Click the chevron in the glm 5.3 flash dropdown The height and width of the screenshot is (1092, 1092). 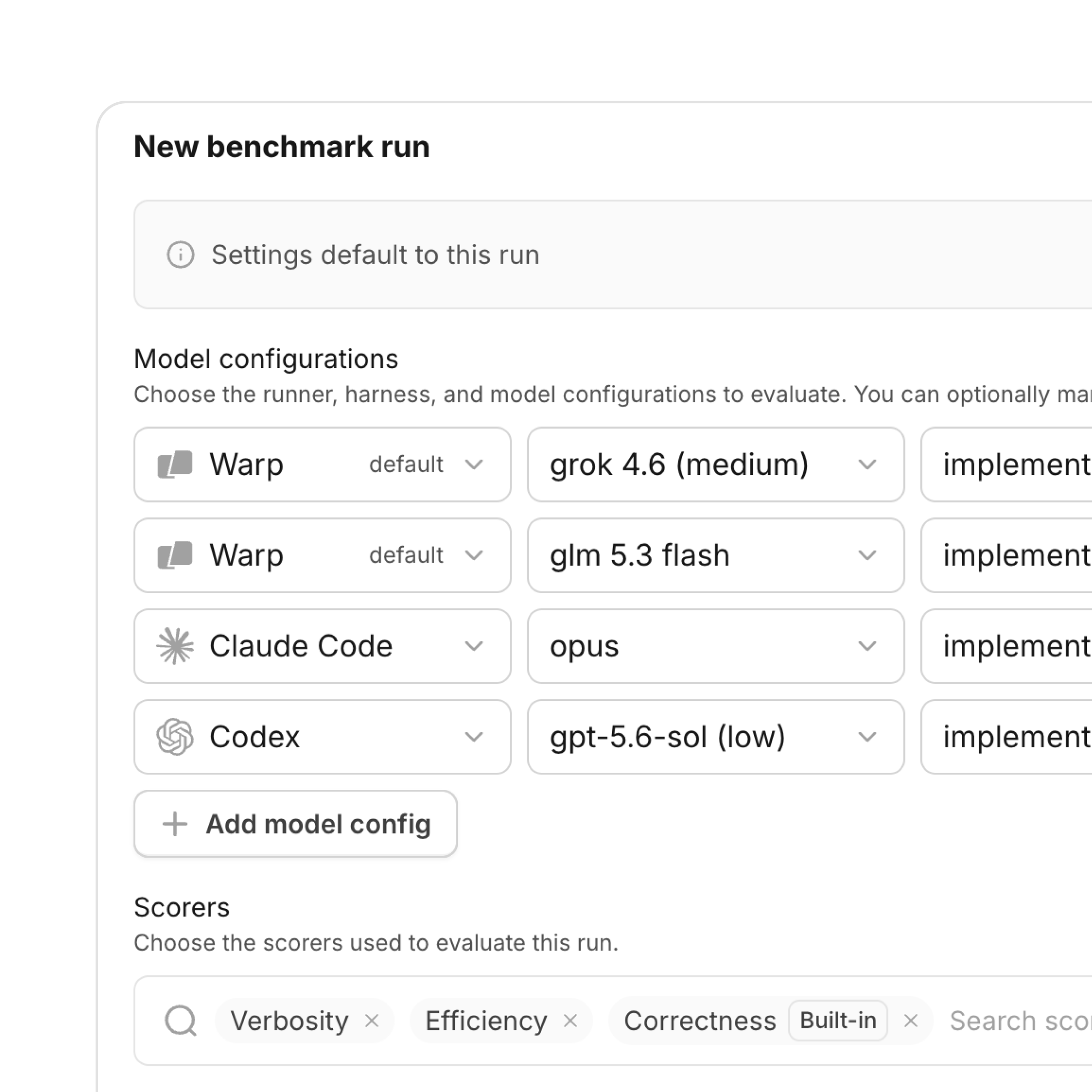click(867, 555)
